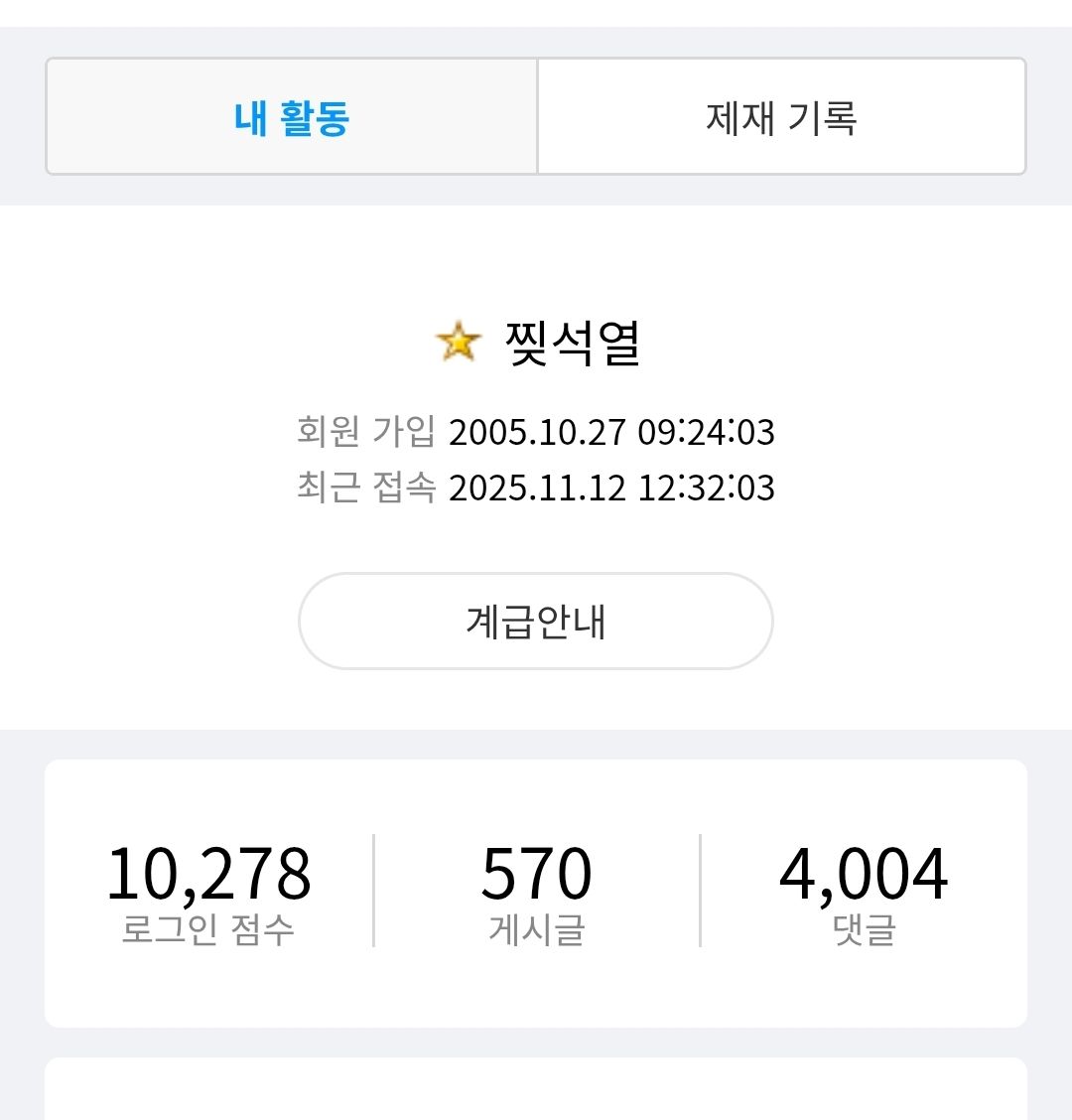Click the gold star rank icon
The height and width of the screenshot is (1120, 1072).
coord(458,343)
